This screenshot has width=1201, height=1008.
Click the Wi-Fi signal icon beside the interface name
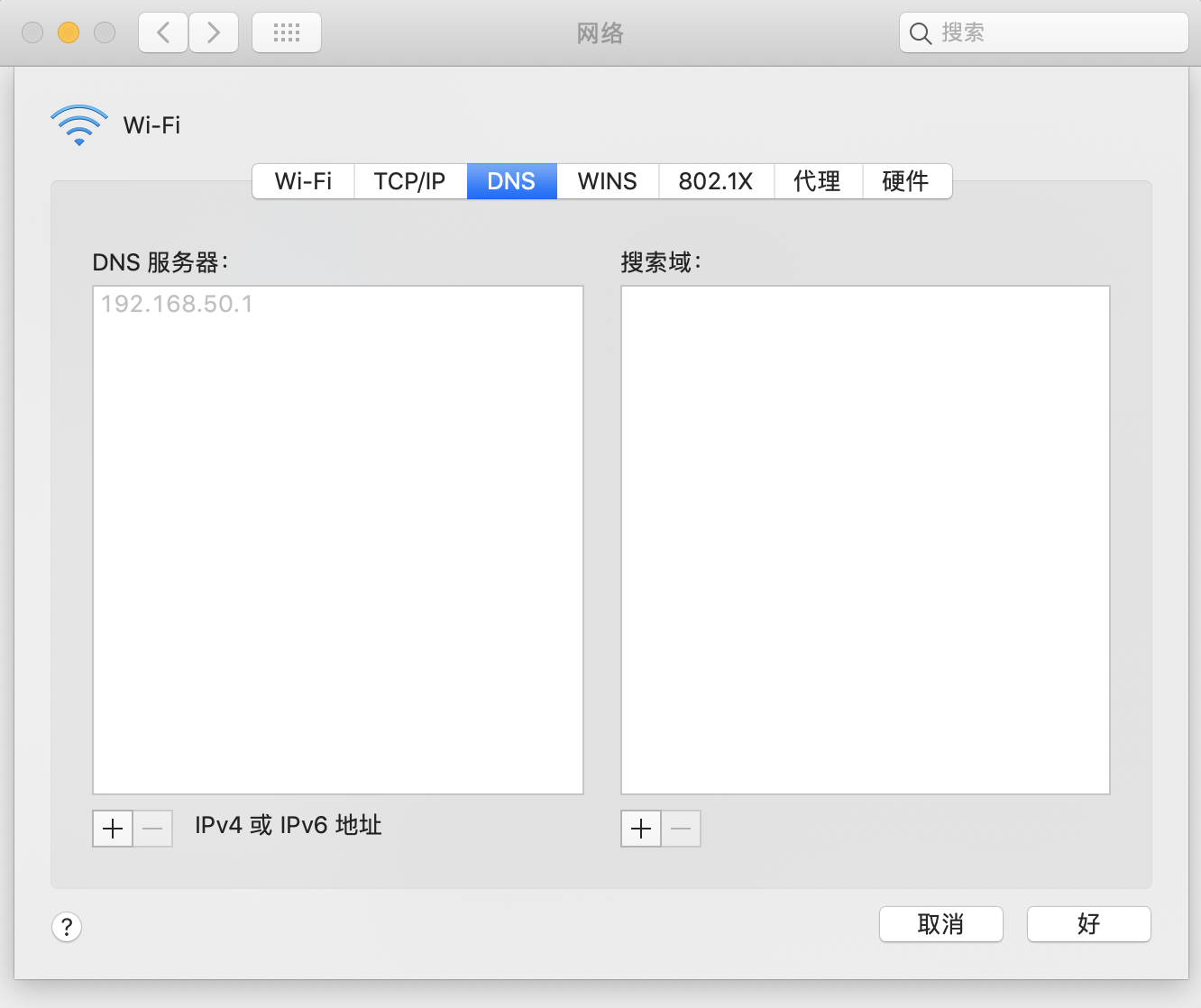coord(78,124)
